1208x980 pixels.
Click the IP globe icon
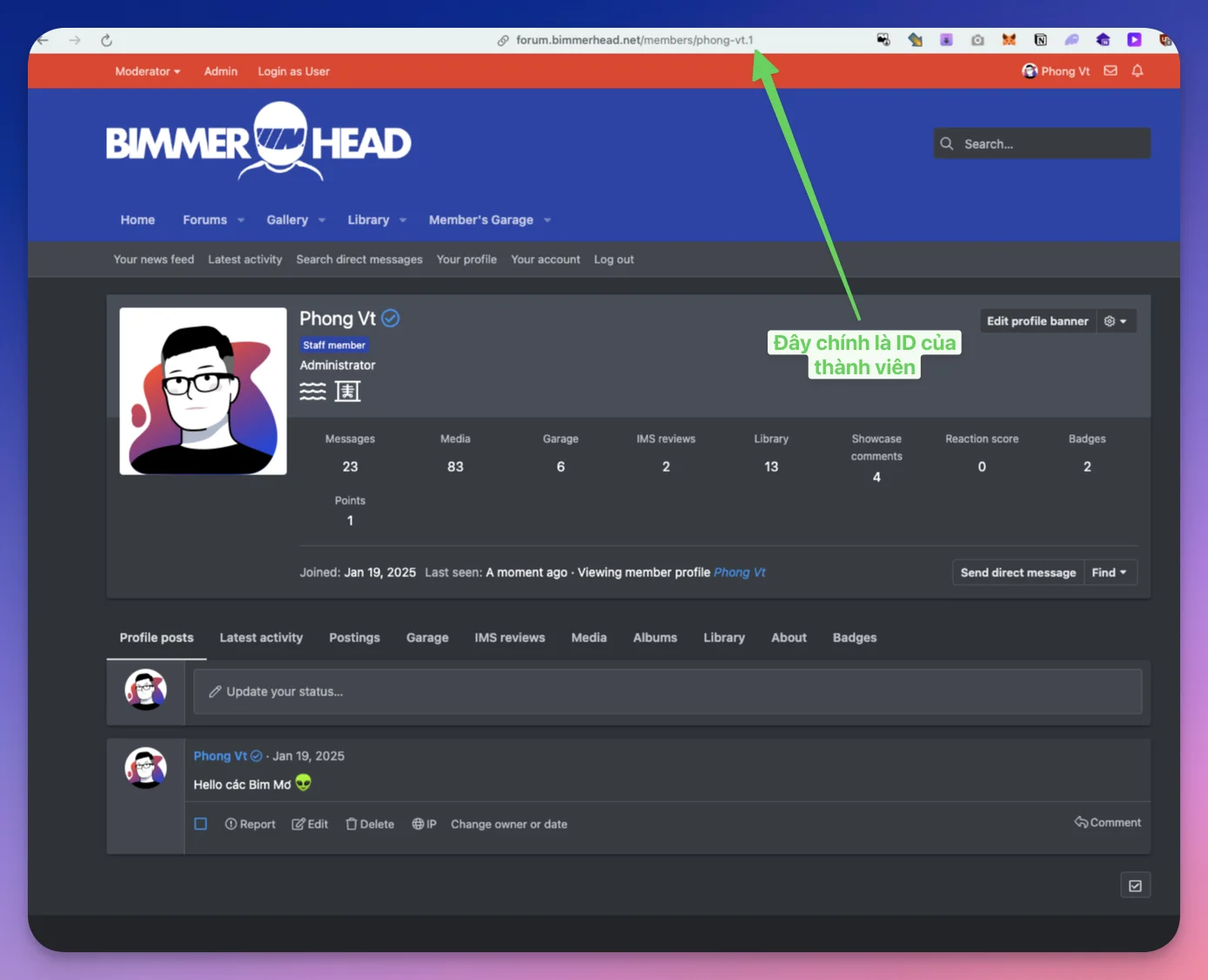coord(418,824)
